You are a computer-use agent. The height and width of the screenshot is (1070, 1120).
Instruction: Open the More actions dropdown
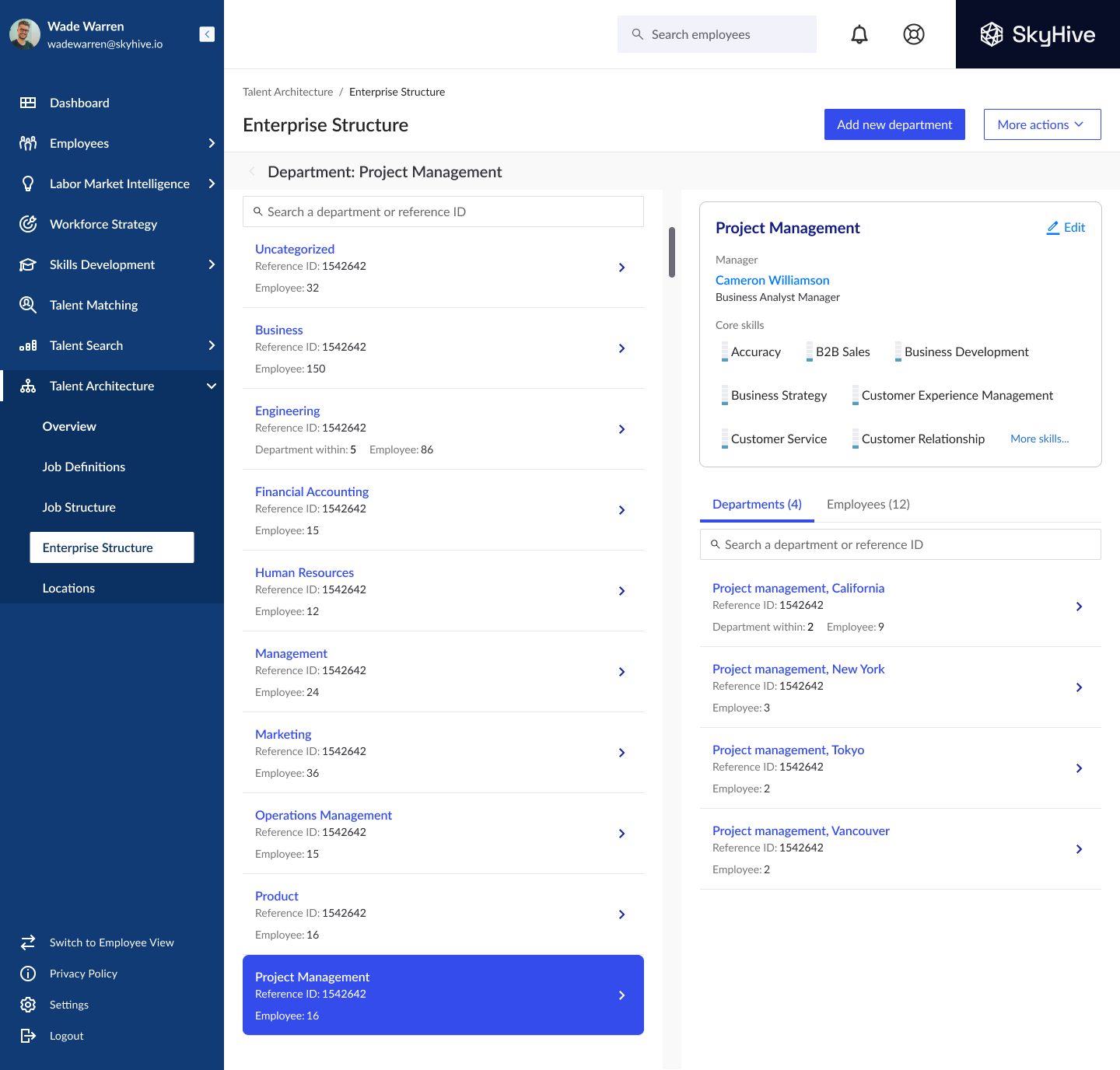pos(1041,124)
